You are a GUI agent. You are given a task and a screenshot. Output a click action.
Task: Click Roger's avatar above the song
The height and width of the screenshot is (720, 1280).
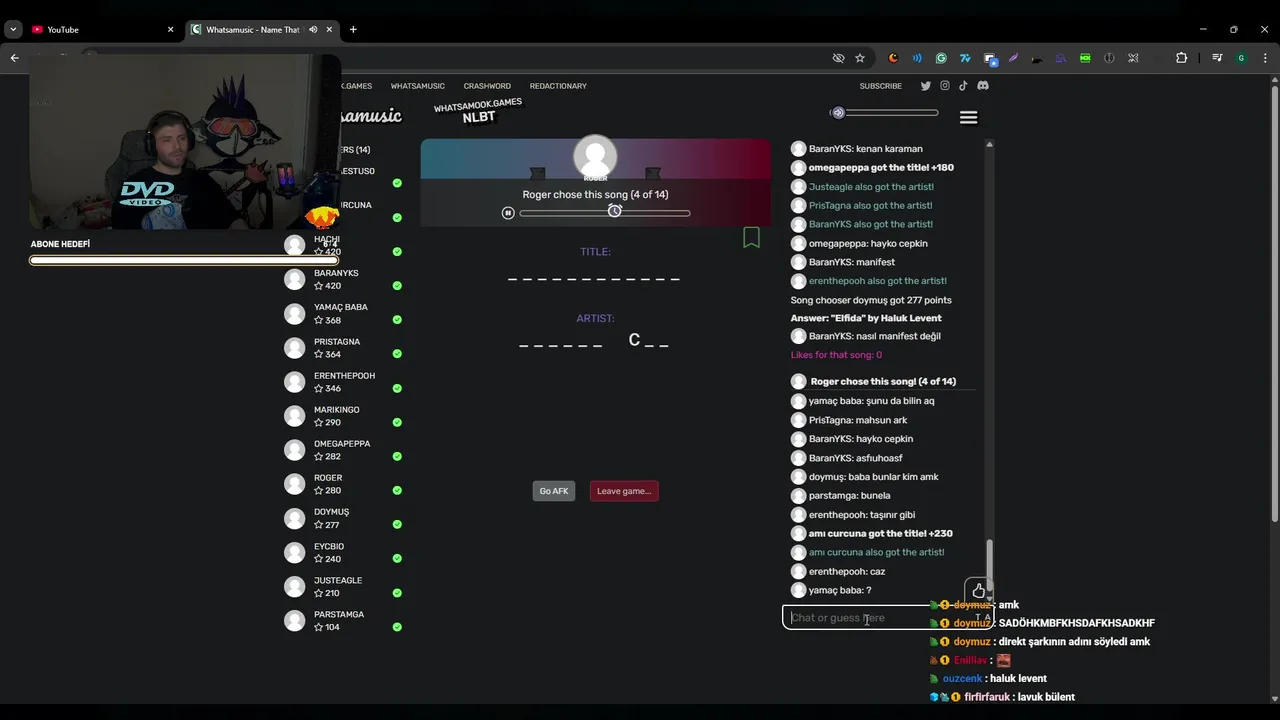pyautogui.click(x=595, y=157)
